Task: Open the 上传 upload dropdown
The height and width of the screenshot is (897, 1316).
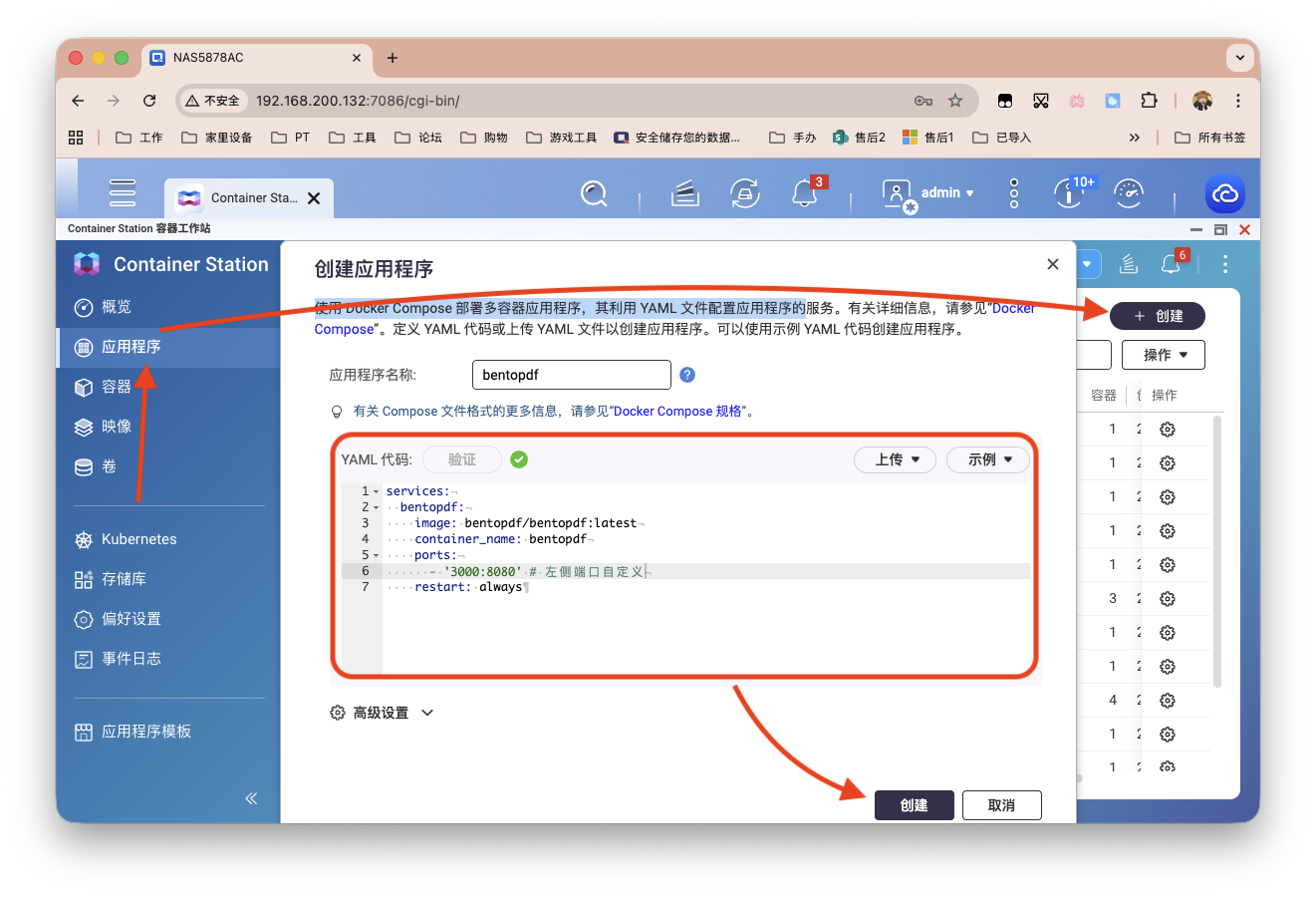Action: pos(894,459)
